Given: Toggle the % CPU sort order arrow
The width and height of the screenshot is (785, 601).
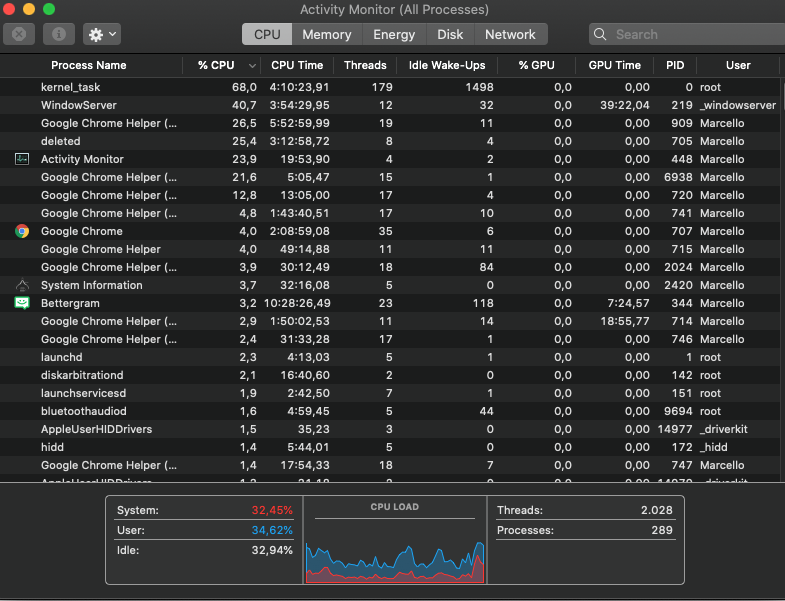Looking at the screenshot, I should pyautogui.click(x=252, y=66).
